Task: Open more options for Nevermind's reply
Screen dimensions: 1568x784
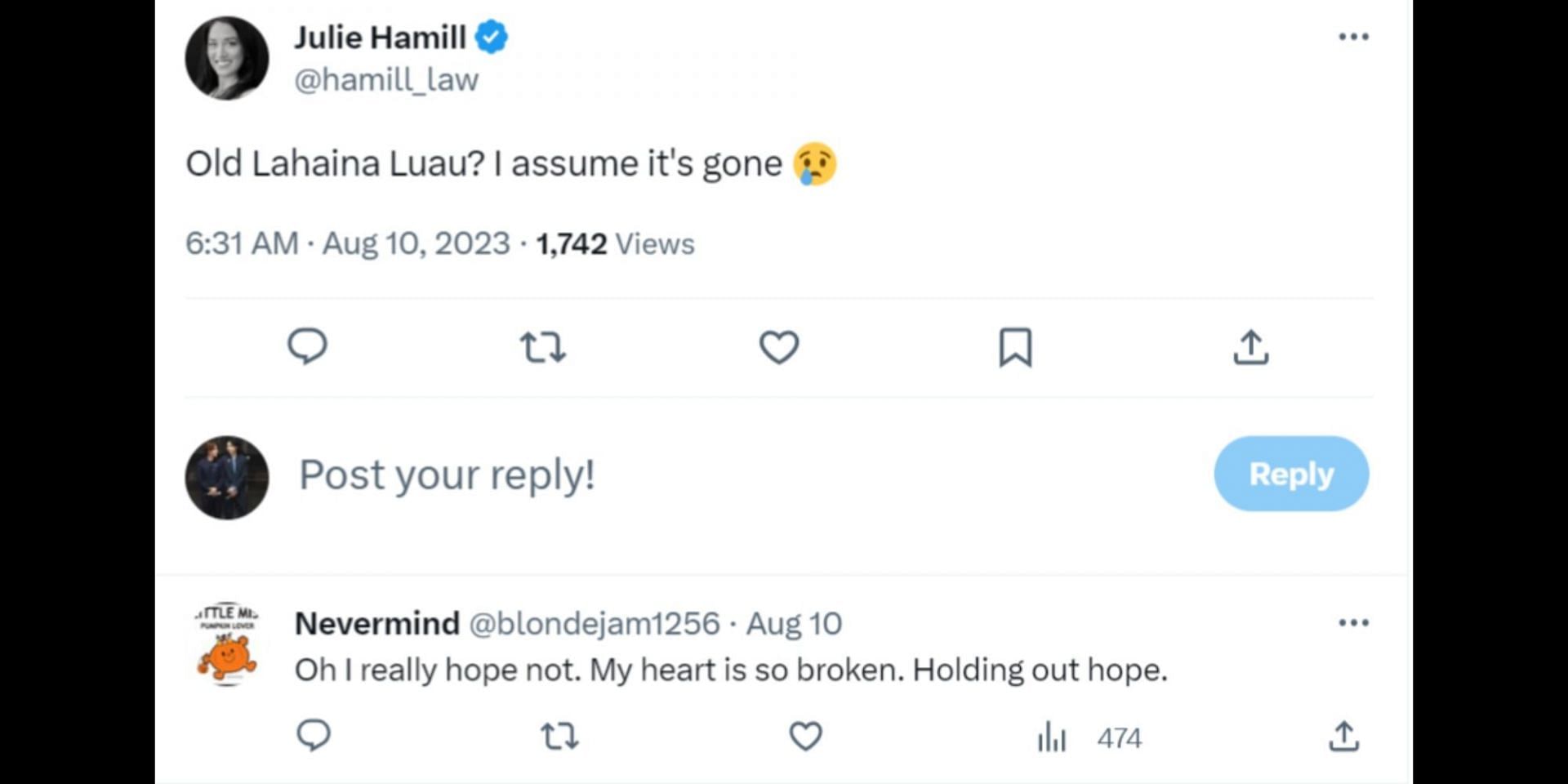Action: click(x=1353, y=623)
